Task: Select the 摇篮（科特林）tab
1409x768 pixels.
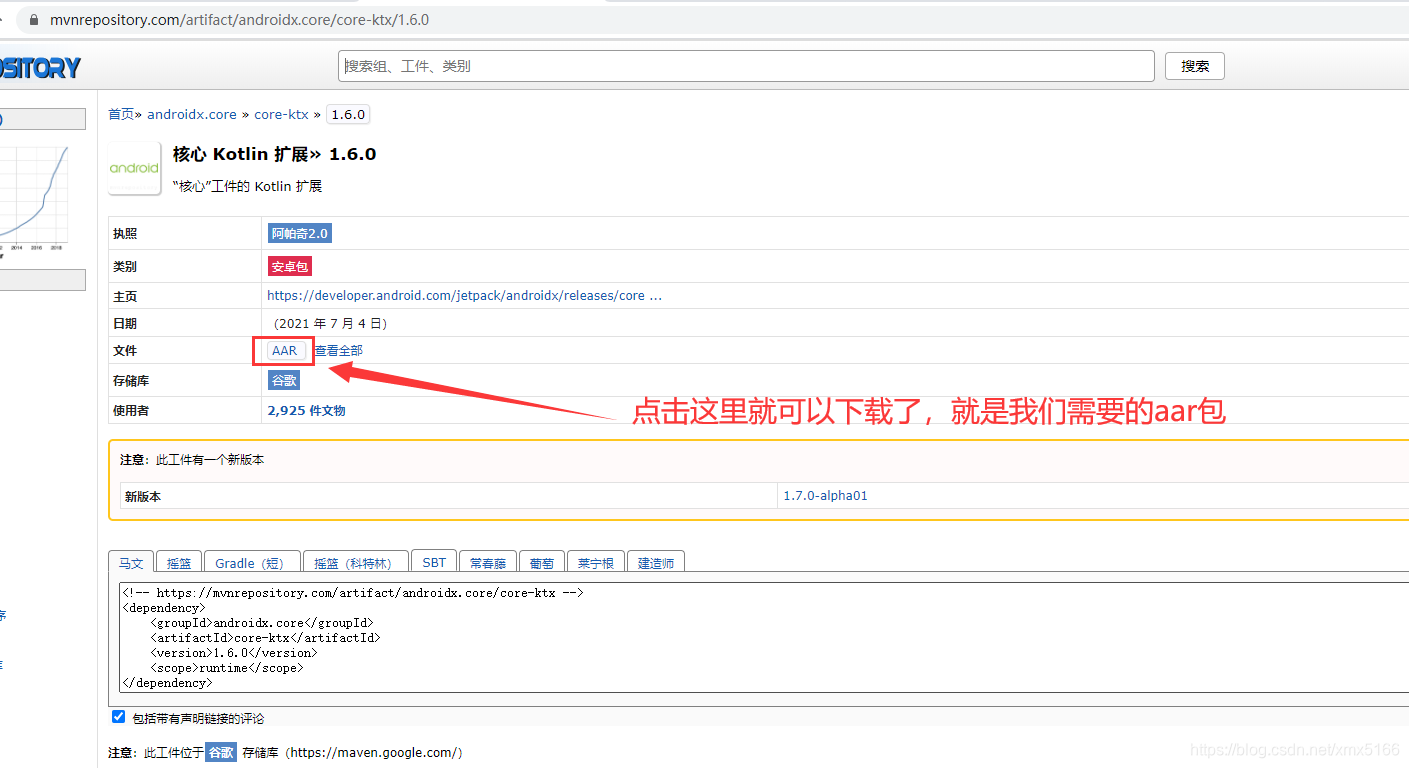Action: pyautogui.click(x=356, y=563)
